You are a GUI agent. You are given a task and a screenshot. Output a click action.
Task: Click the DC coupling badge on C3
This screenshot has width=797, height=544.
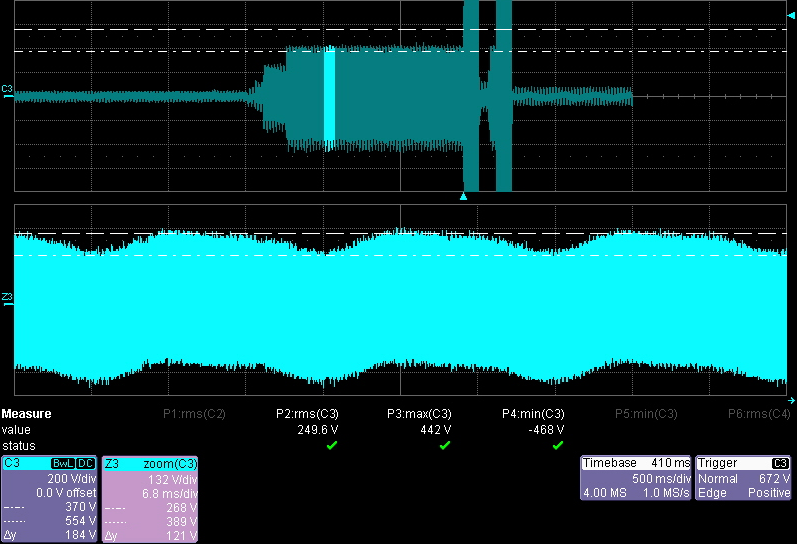tap(86, 464)
